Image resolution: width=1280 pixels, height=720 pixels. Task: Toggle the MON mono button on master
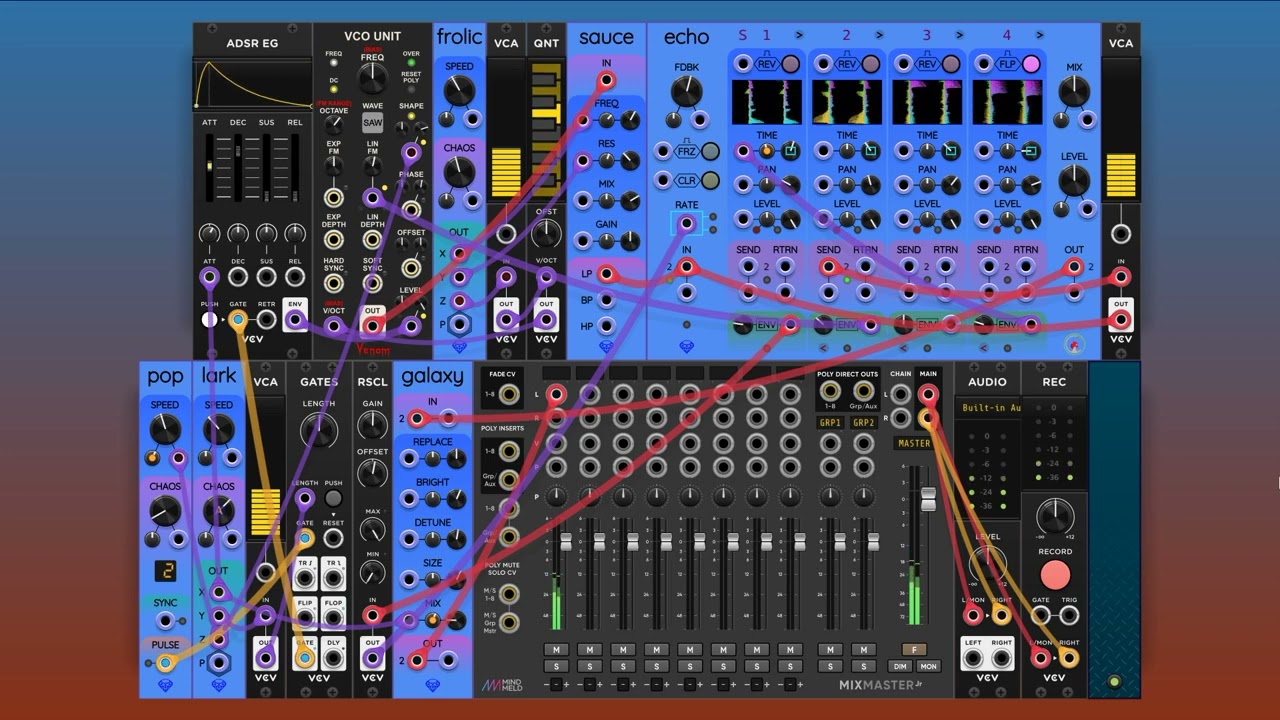tap(929, 666)
